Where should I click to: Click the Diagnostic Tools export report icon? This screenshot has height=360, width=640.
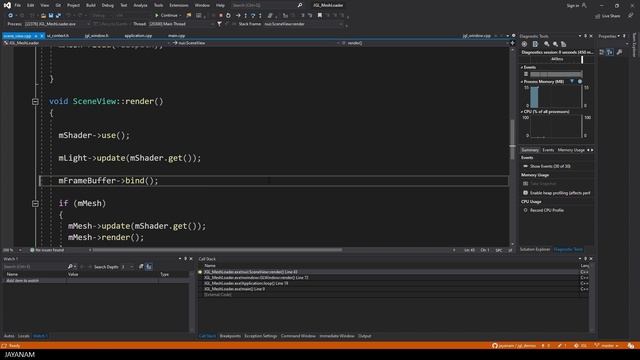(535, 44)
